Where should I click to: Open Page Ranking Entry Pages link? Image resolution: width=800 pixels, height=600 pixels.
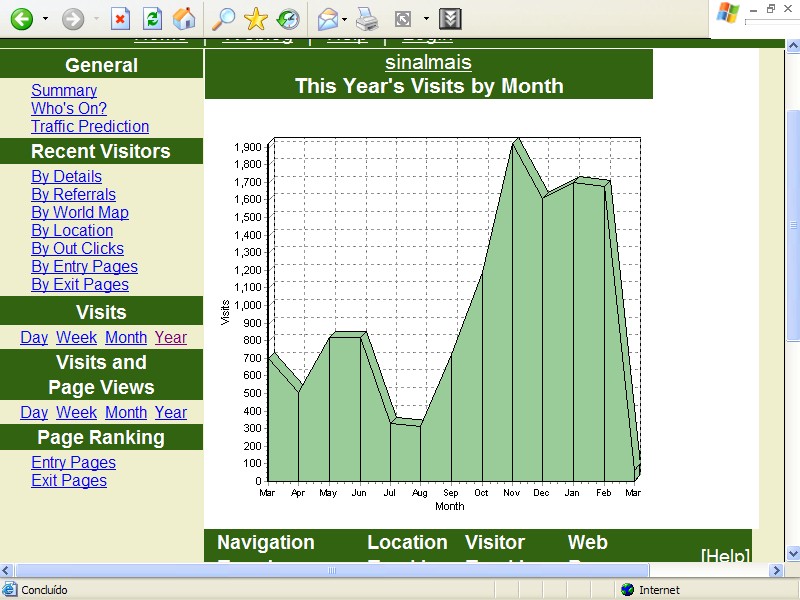73,462
